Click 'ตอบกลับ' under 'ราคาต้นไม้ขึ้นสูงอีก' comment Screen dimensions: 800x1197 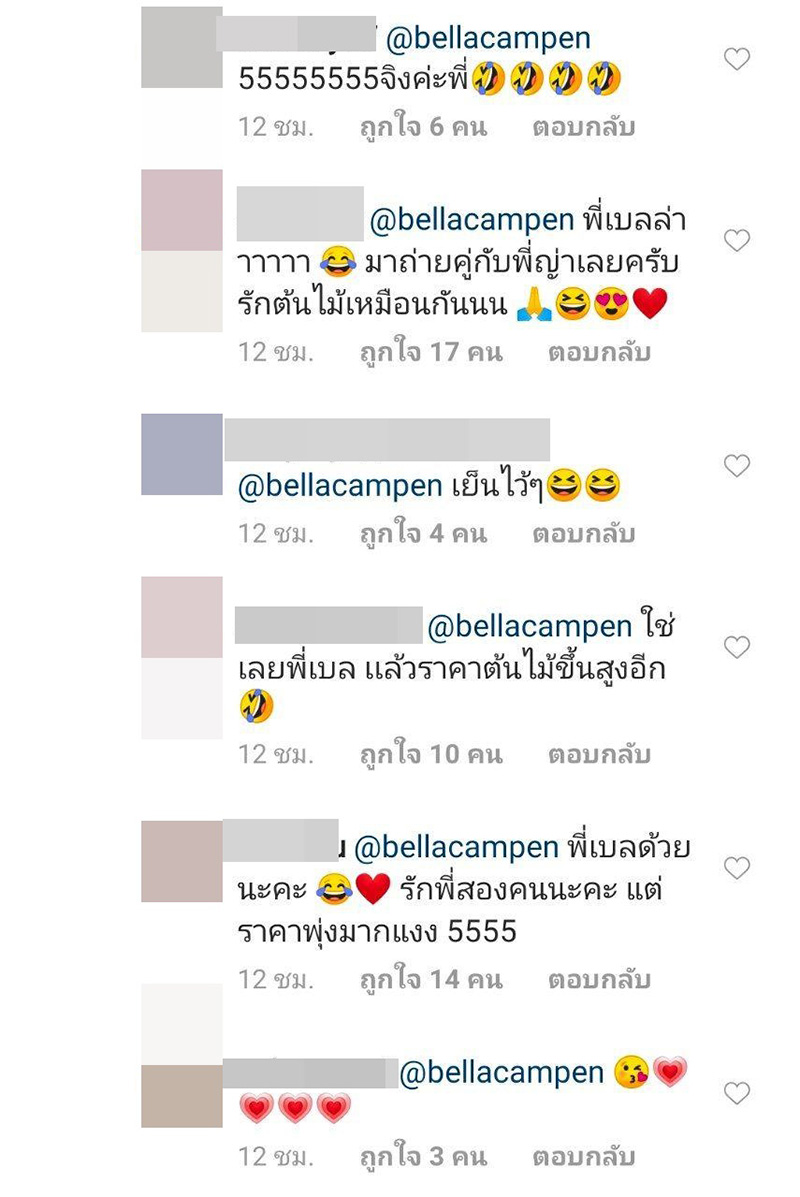pyautogui.click(x=598, y=754)
